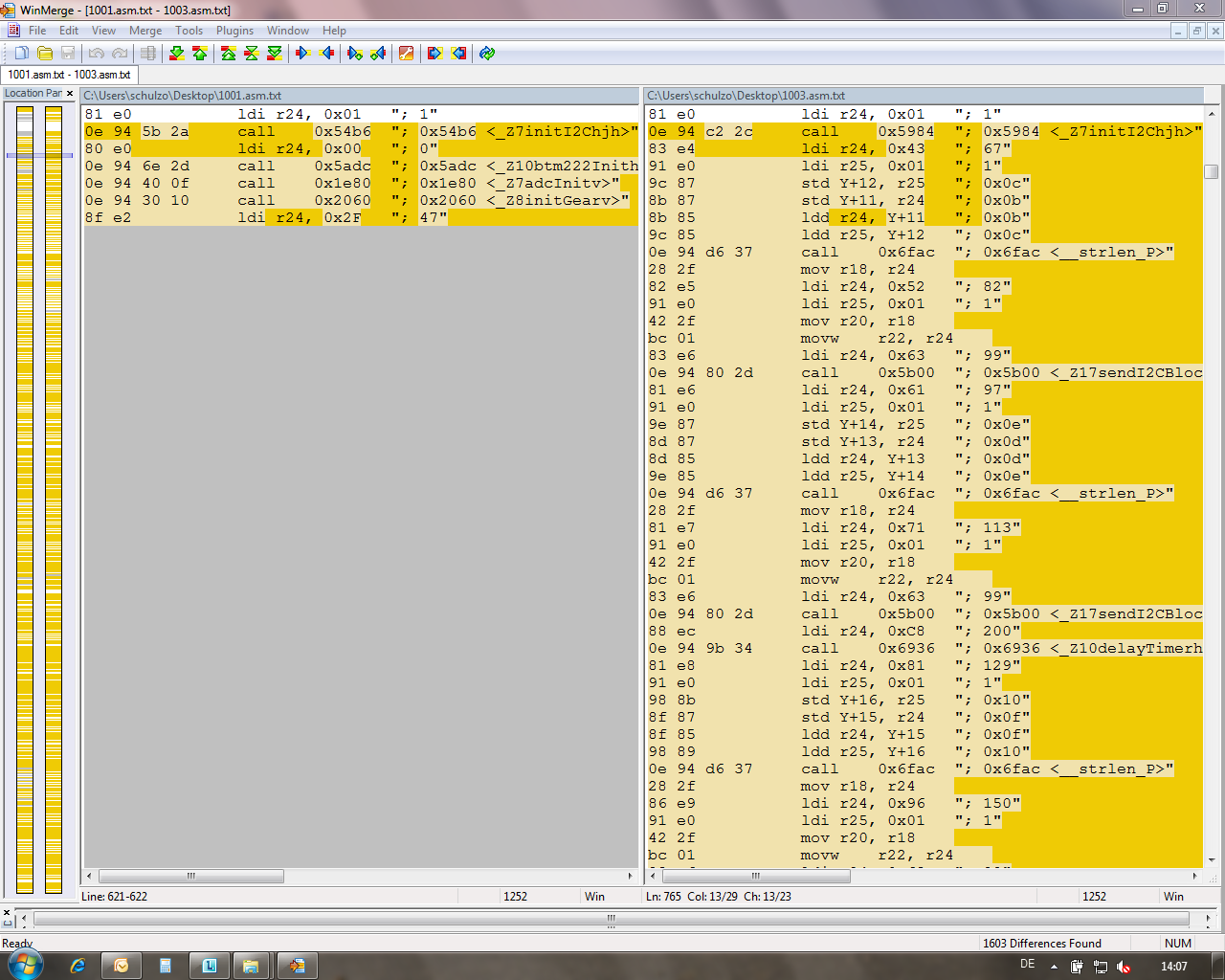Open Internet Explorer from the taskbar

point(78,966)
